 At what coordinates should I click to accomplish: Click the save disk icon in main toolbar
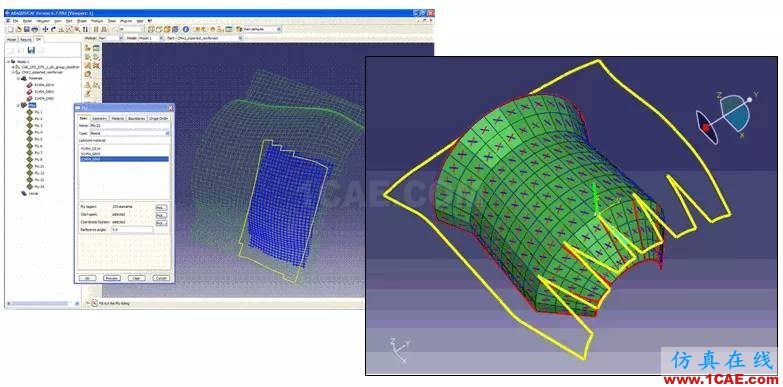click(26, 29)
